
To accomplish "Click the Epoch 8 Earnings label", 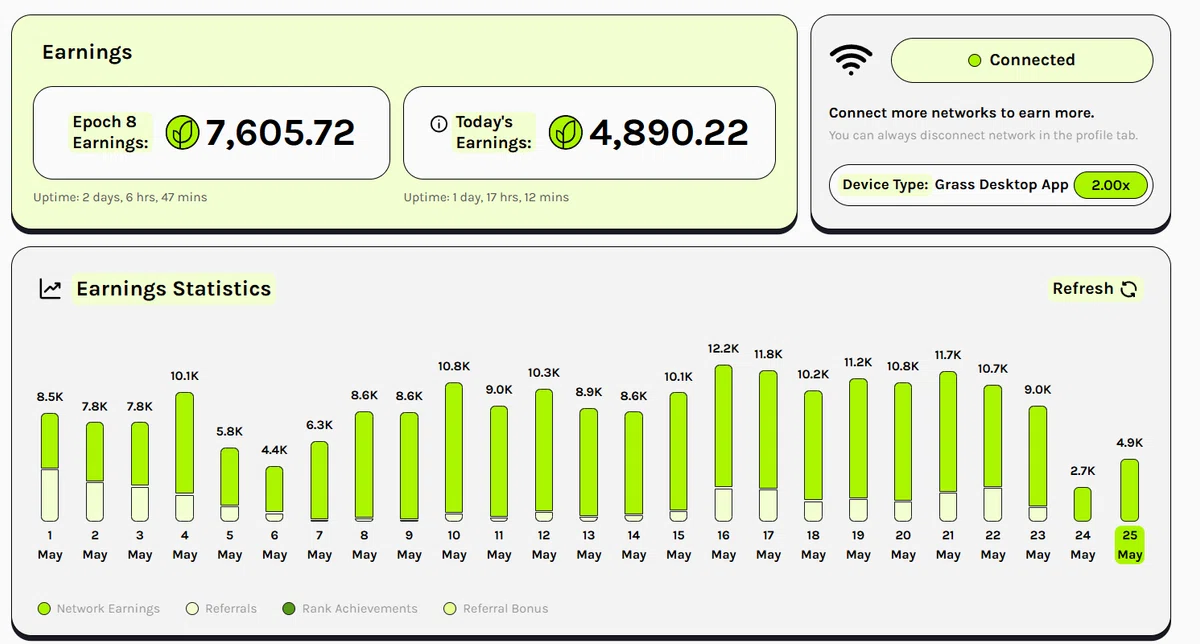I will pos(110,132).
